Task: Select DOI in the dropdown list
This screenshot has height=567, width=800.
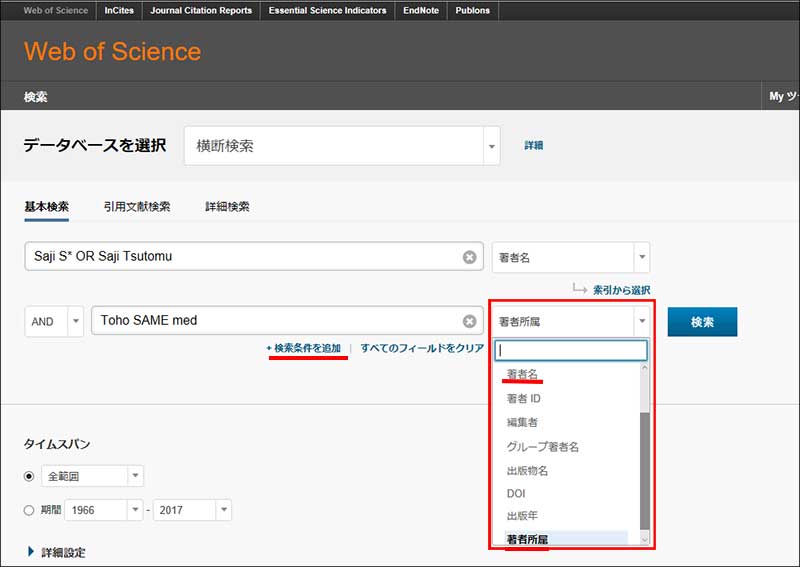Action: (516, 494)
